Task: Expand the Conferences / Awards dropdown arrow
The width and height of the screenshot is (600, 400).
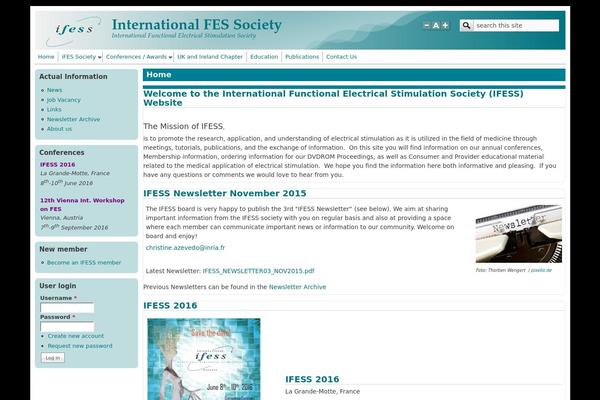Action: pyautogui.click(x=170, y=57)
